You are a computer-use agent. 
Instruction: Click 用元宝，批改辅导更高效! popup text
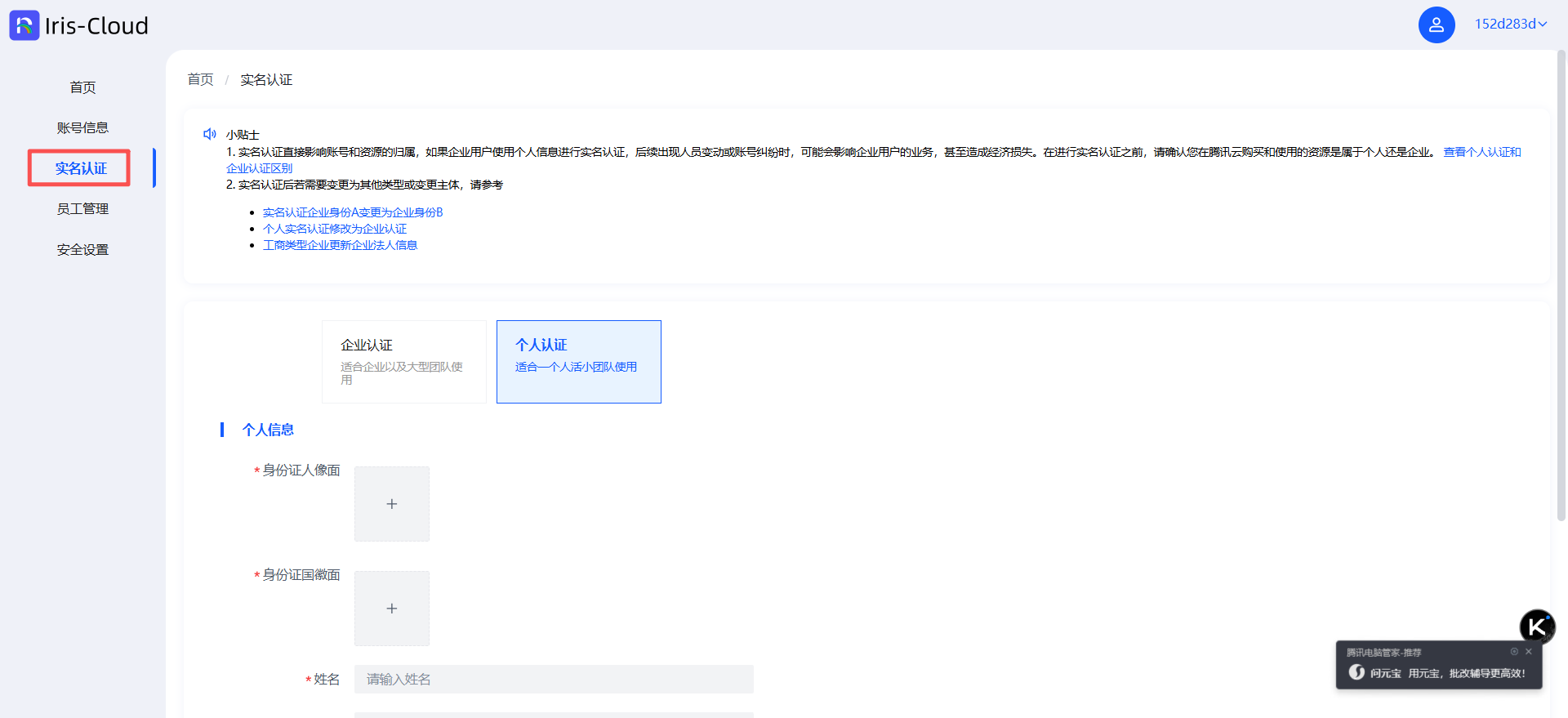[x=1467, y=673]
